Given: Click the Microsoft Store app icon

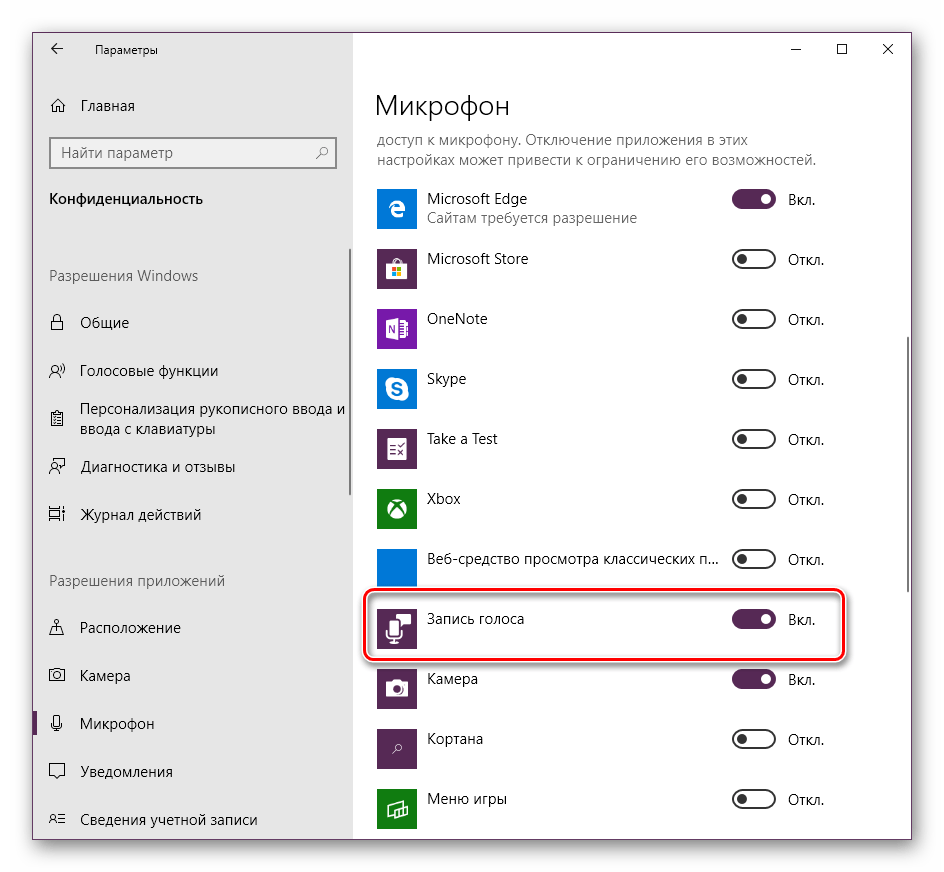Looking at the screenshot, I should tap(396, 268).
